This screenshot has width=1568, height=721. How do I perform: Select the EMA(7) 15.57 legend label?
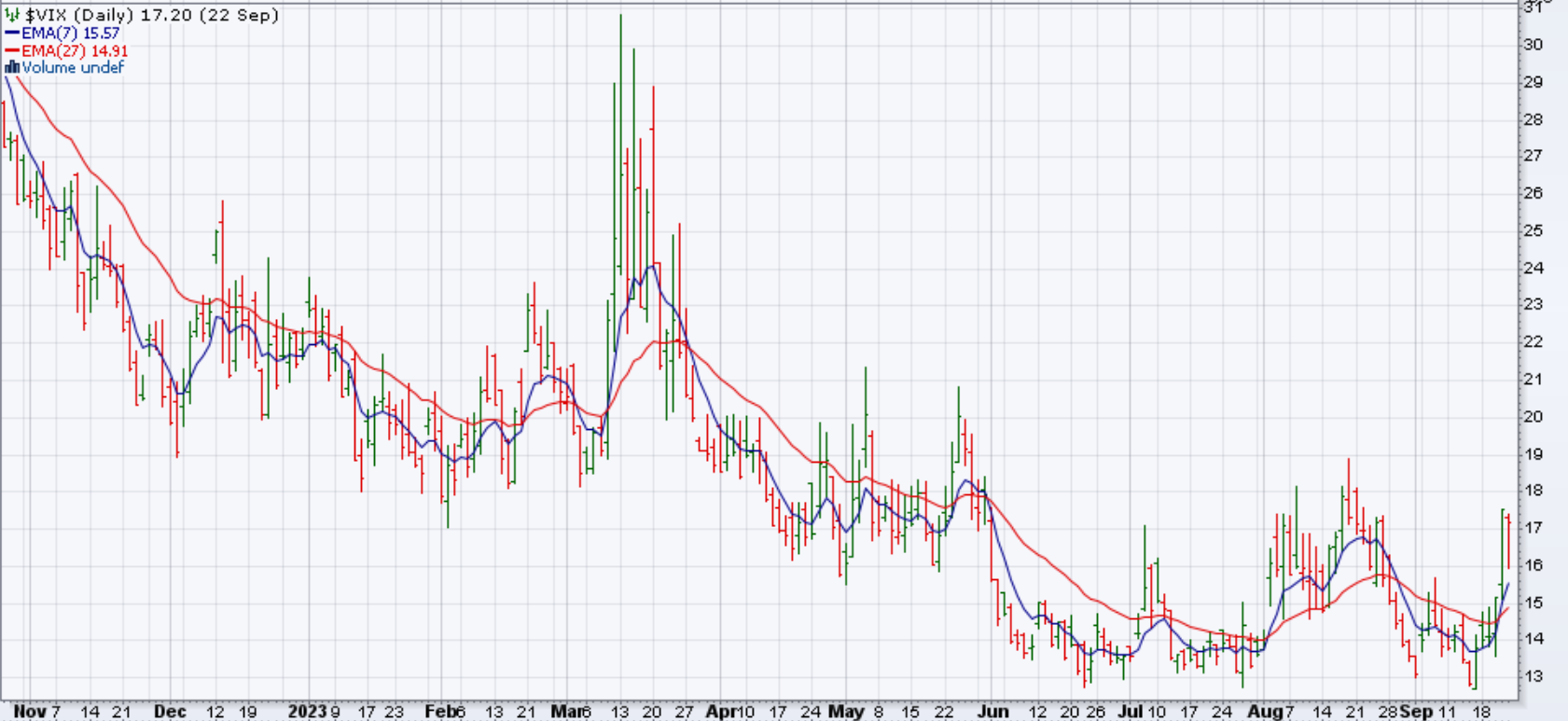(71, 34)
